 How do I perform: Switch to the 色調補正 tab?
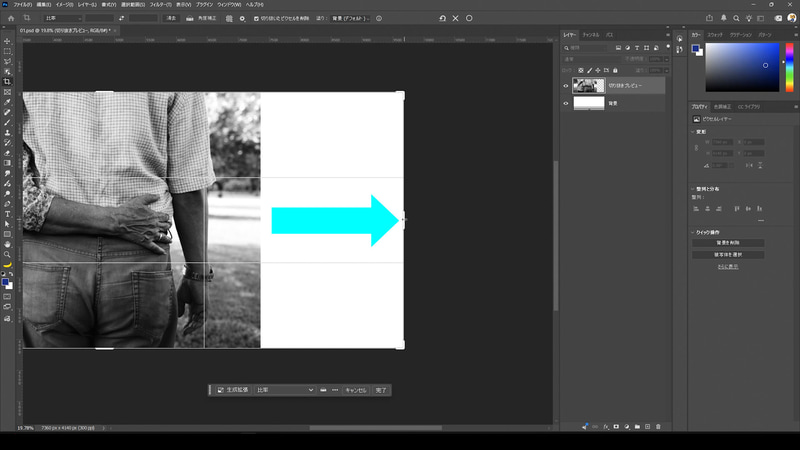[722, 107]
